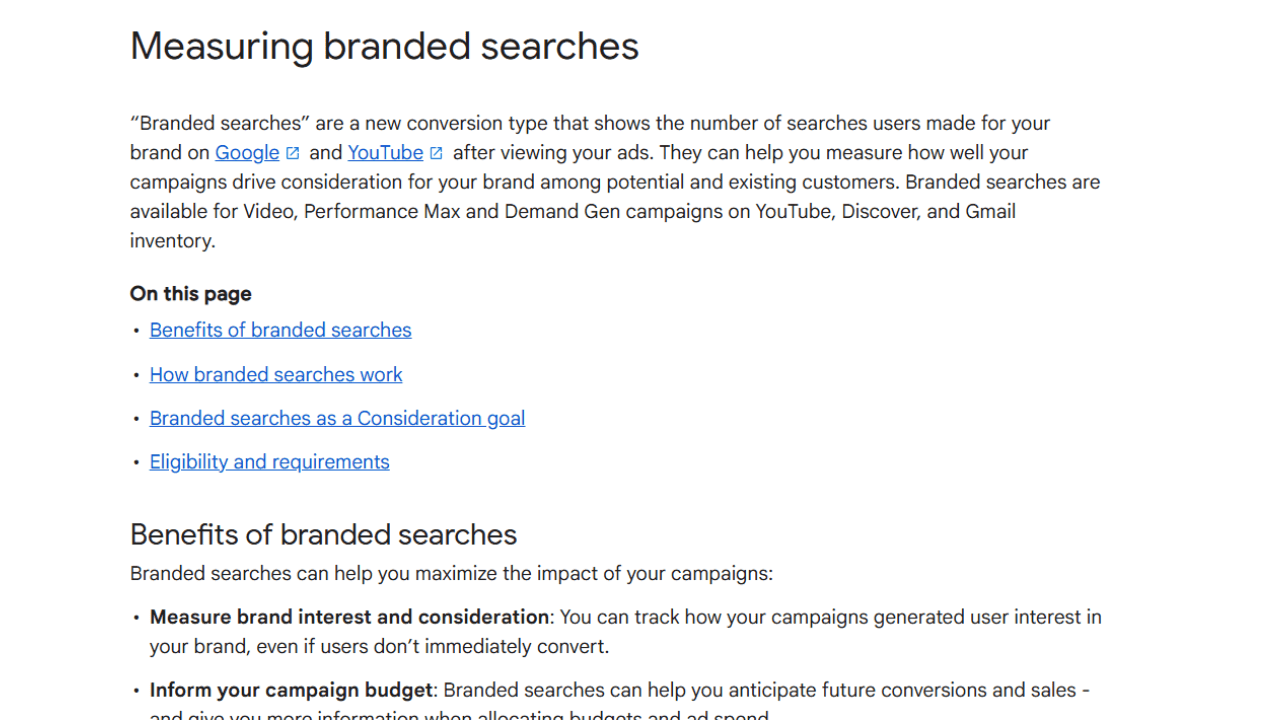Click the bullet before Measure brand interest
Image resolution: width=1280 pixels, height=720 pixels.
(137, 618)
